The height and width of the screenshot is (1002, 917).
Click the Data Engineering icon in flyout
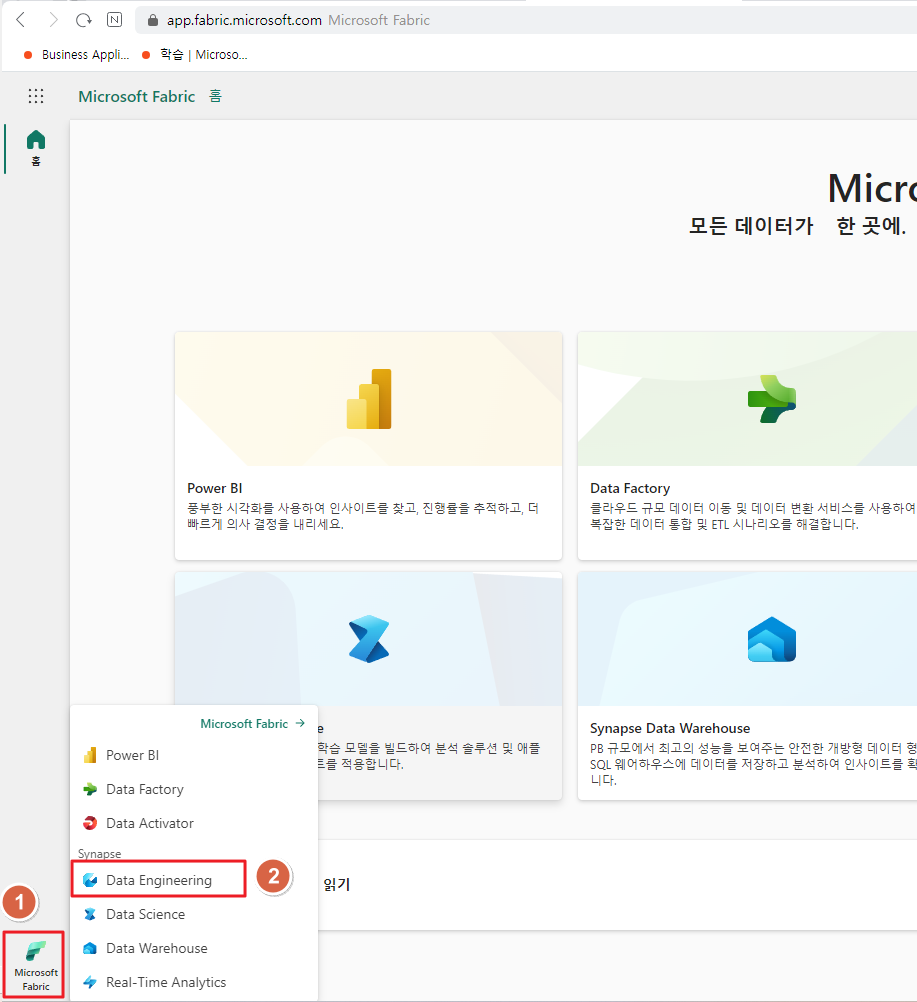tap(90, 880)
